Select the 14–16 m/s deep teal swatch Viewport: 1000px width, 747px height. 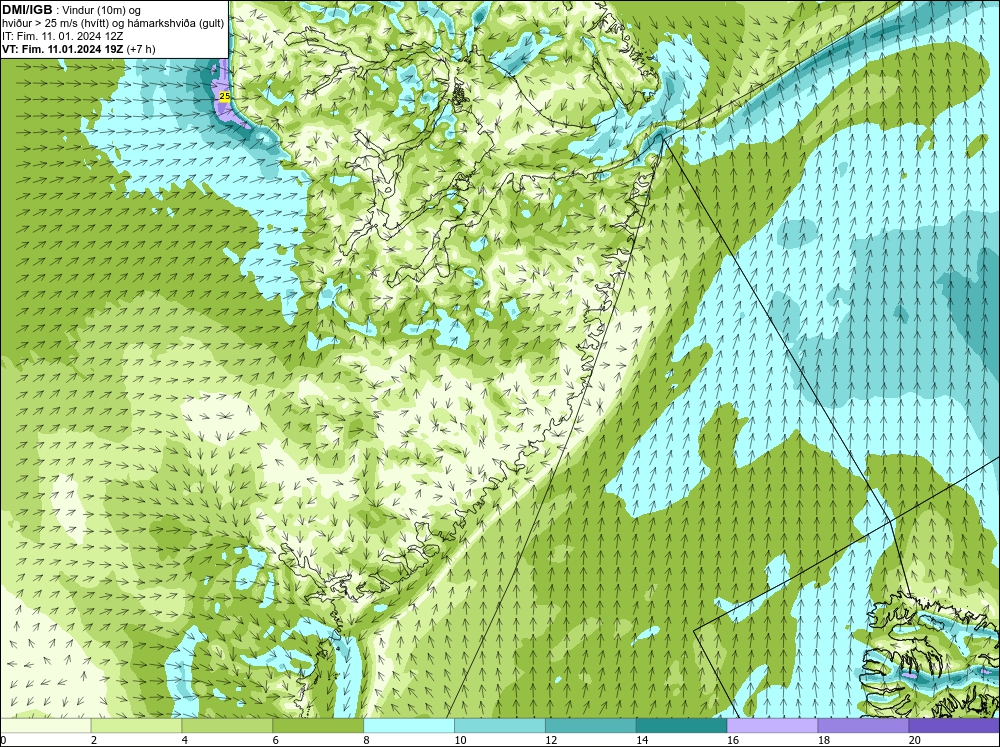pyautogui.click(x=682, y=725)
